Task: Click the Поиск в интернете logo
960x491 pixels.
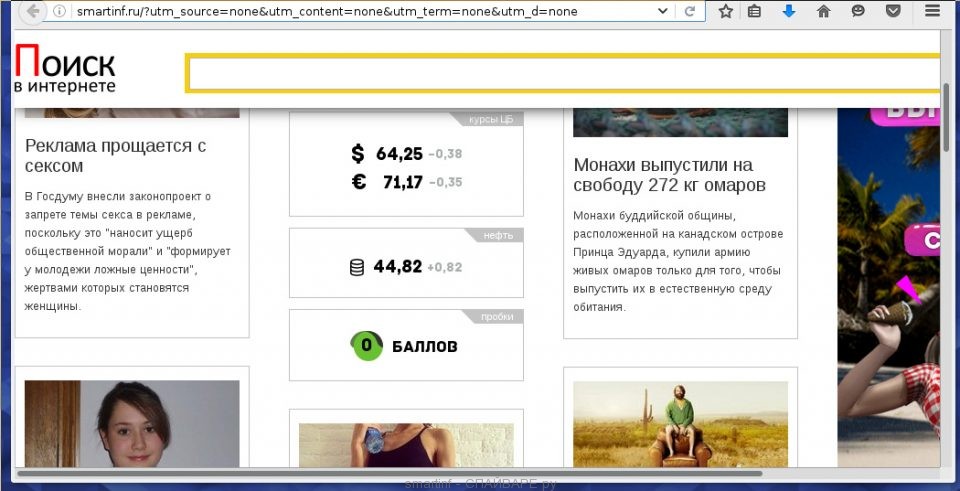Action: 64,69
